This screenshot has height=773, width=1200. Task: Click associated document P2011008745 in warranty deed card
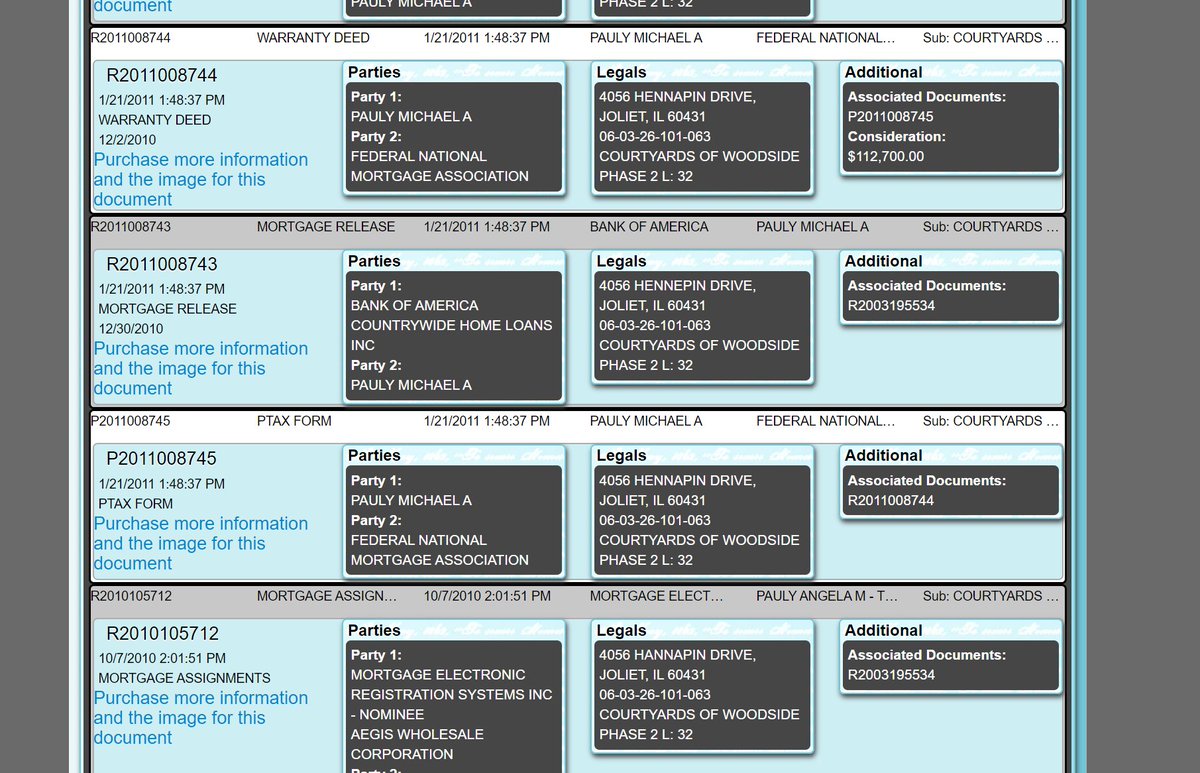pyautogui.click(x=890, y=117)
